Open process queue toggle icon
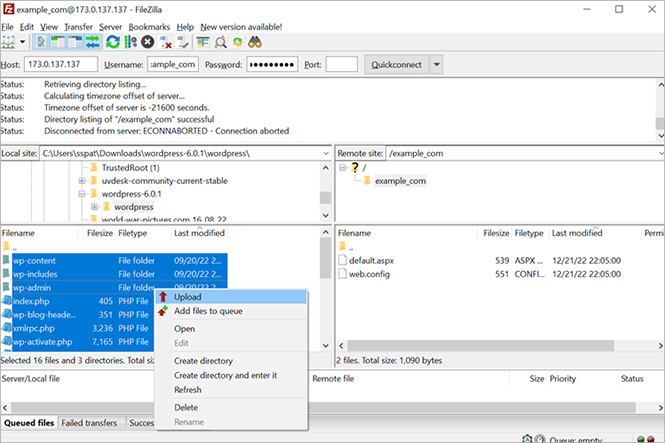Viewport: 665px width, 443px height. click(130, 42)
